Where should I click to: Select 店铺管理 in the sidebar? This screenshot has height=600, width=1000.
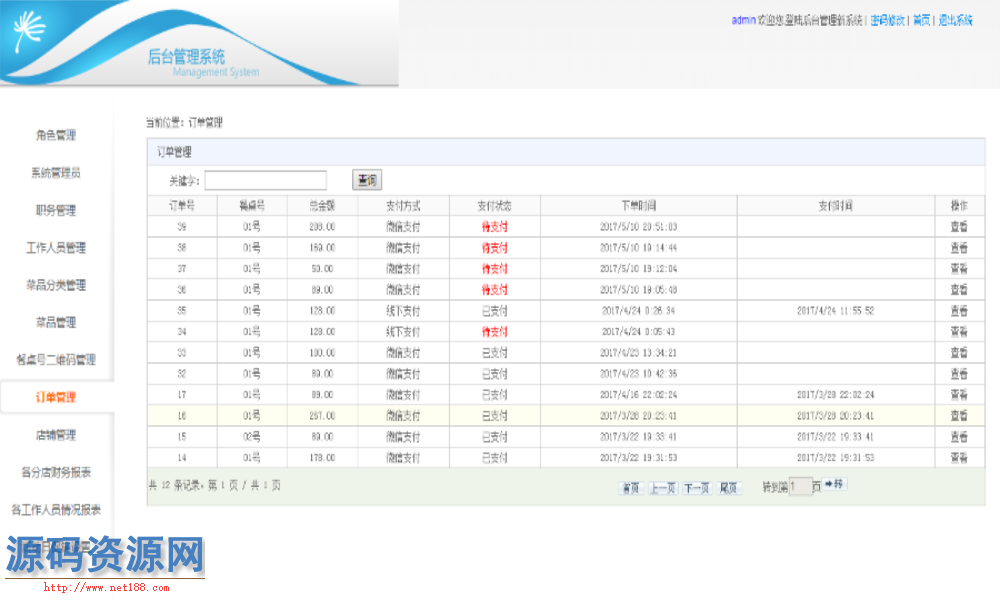pyautogui.click(x=56, y=435)
